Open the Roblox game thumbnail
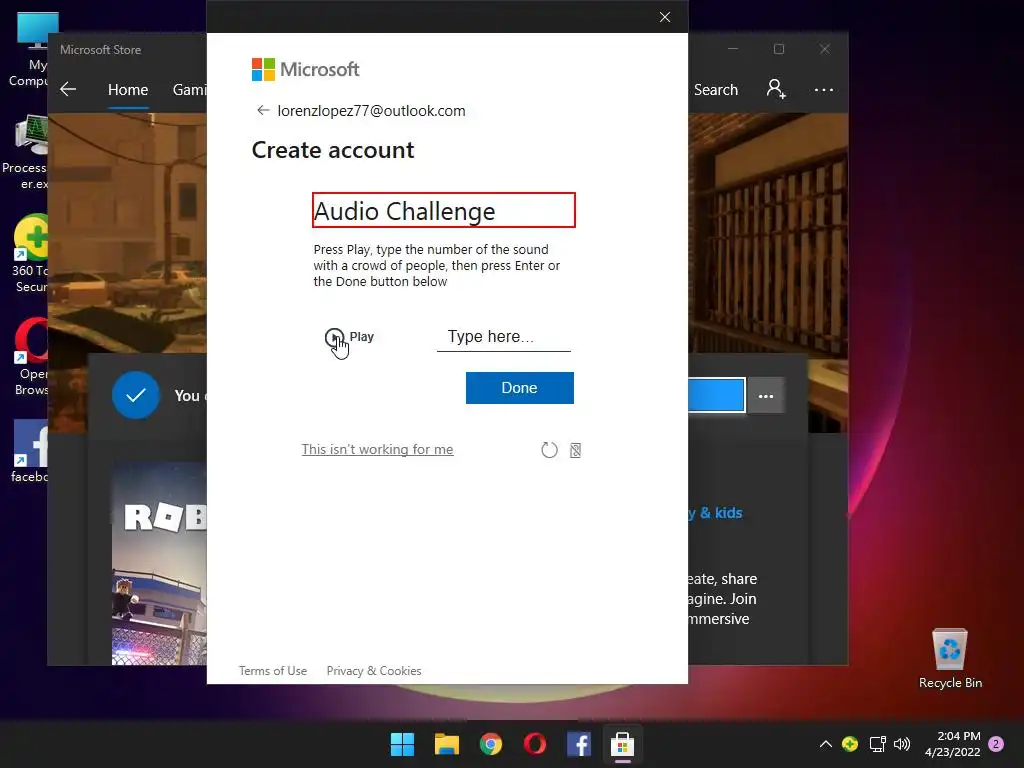Screen dimensions: 1024x768 [159, 564]
